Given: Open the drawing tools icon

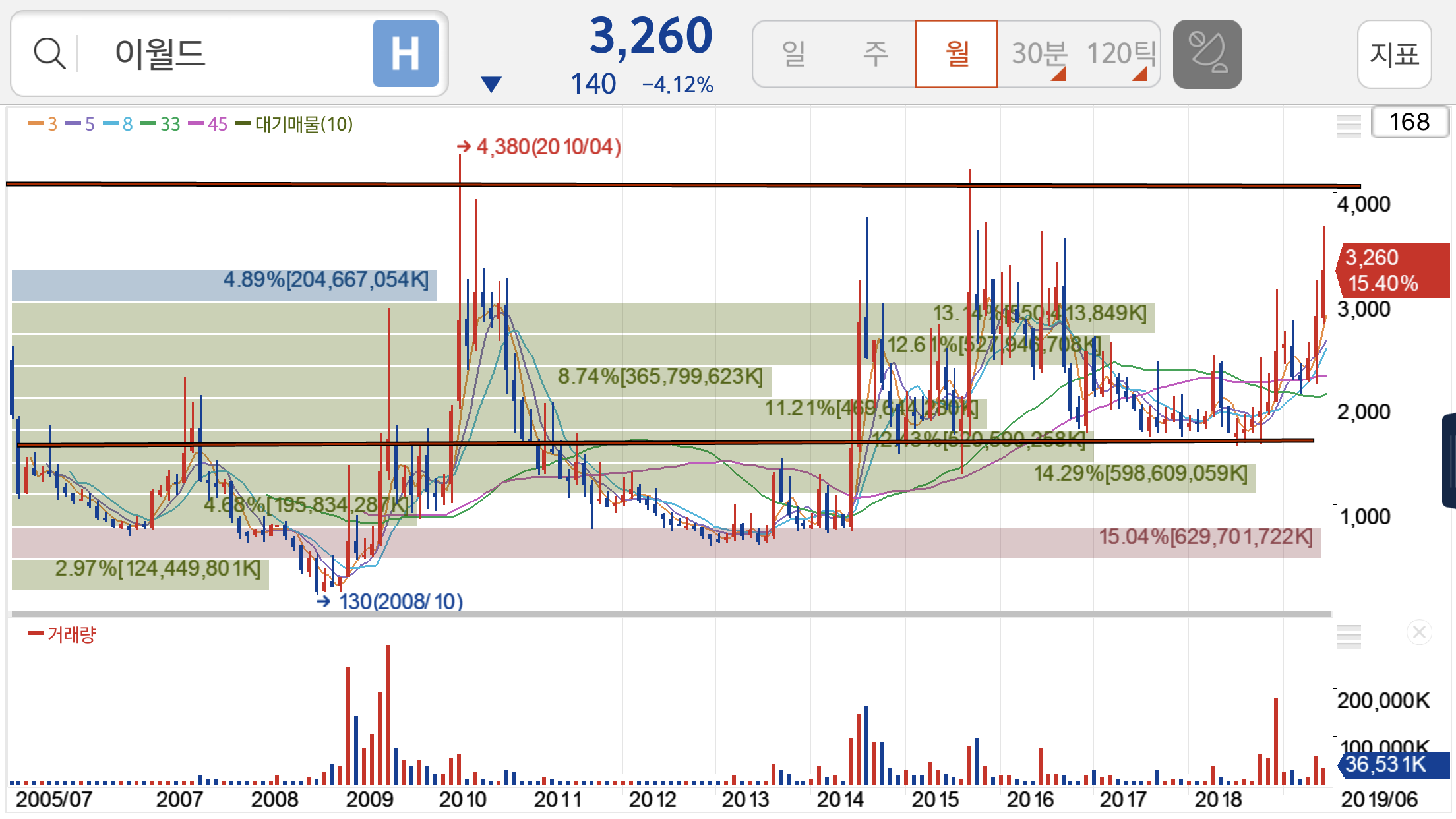Looking at the screenshot, I should [x=1207, y=54].
